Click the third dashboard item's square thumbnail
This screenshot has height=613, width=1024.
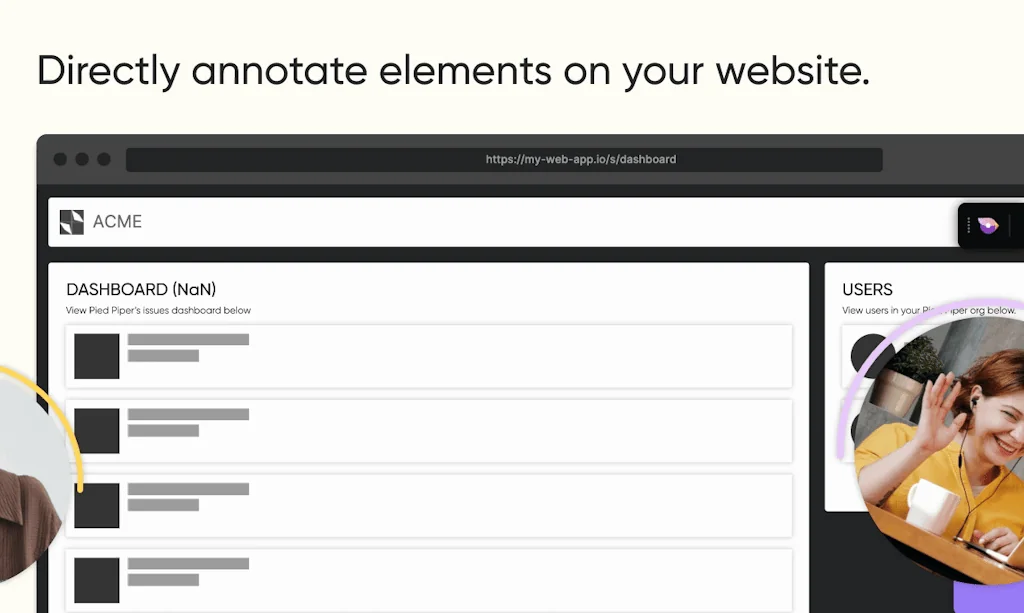97,505
